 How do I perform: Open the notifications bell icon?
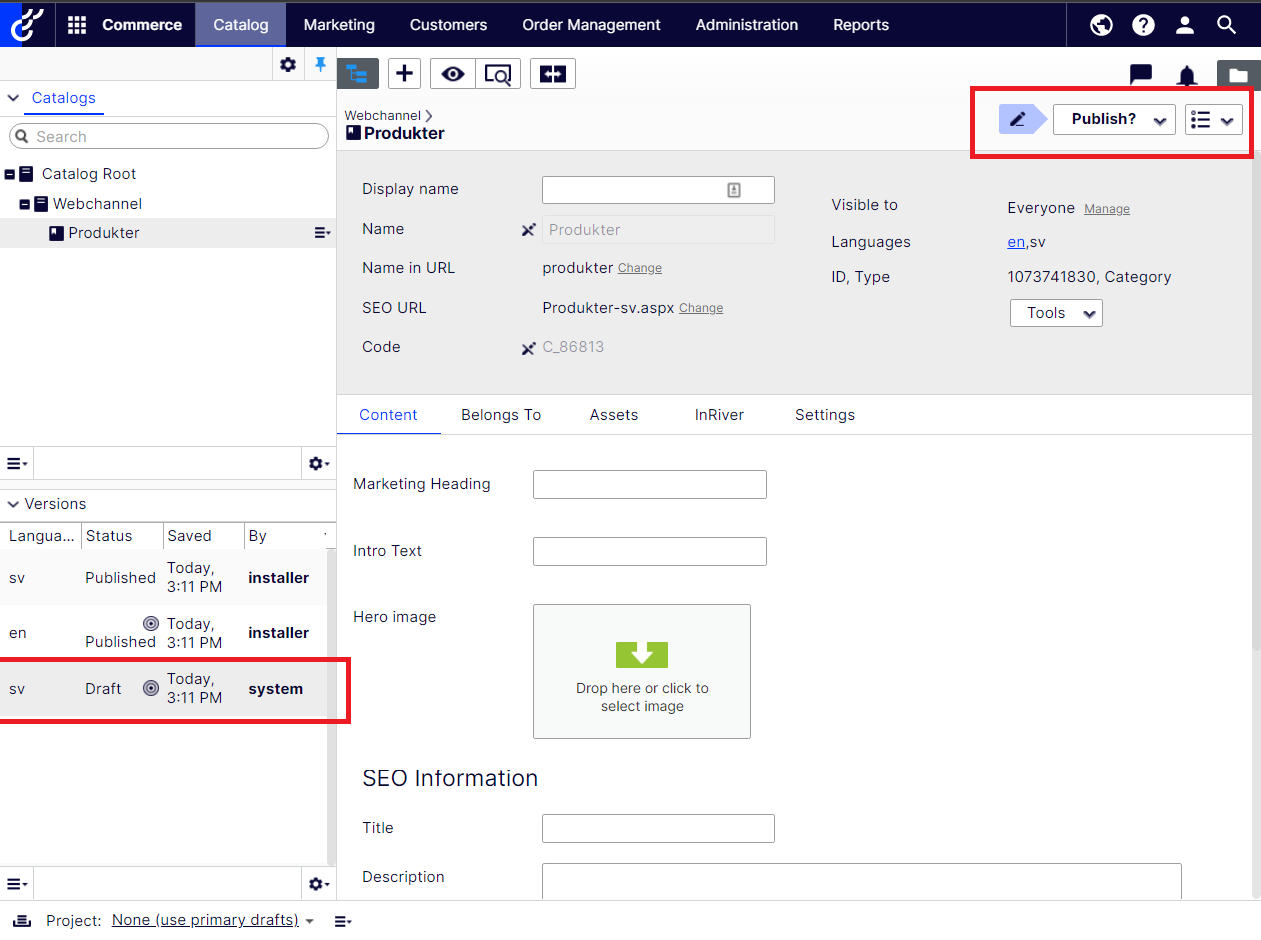[x=1187, y=76]
